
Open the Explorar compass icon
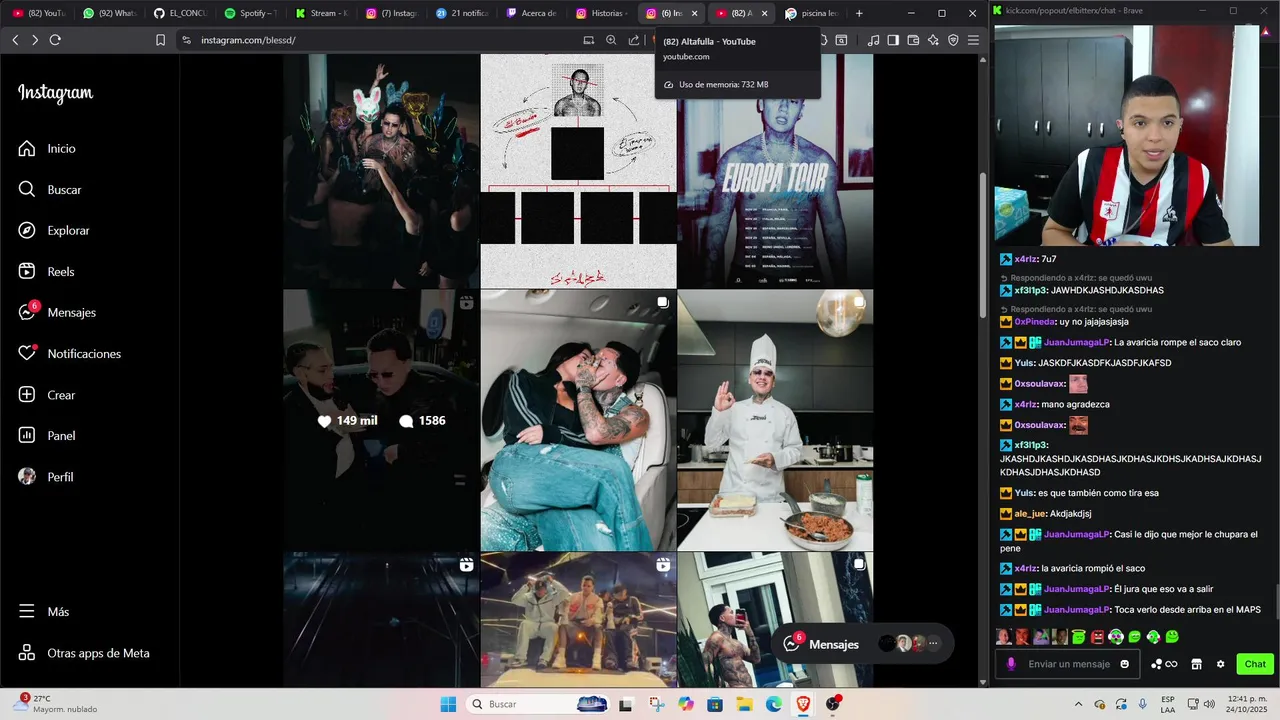27,230
